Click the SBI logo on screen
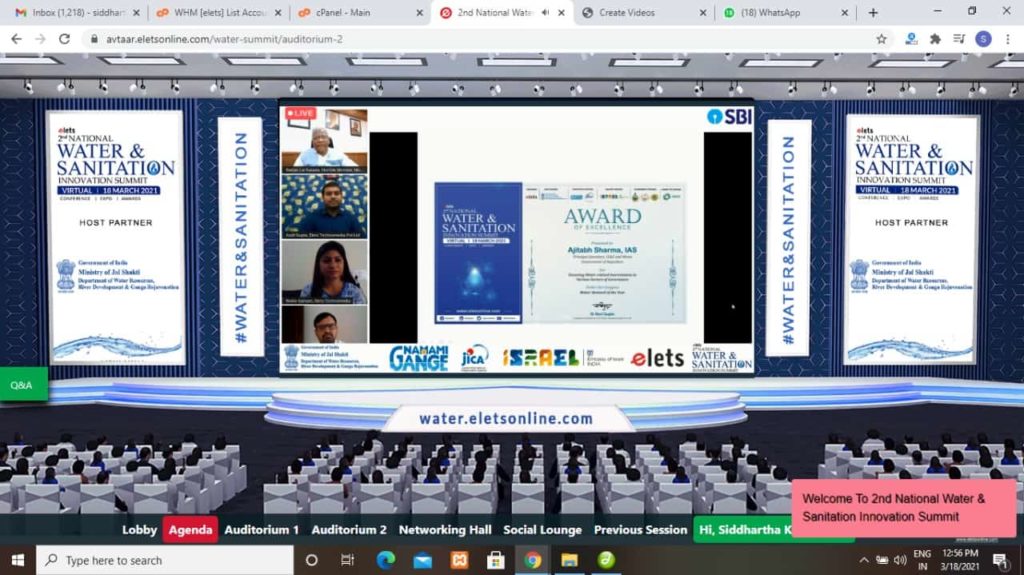 point(729,116)
